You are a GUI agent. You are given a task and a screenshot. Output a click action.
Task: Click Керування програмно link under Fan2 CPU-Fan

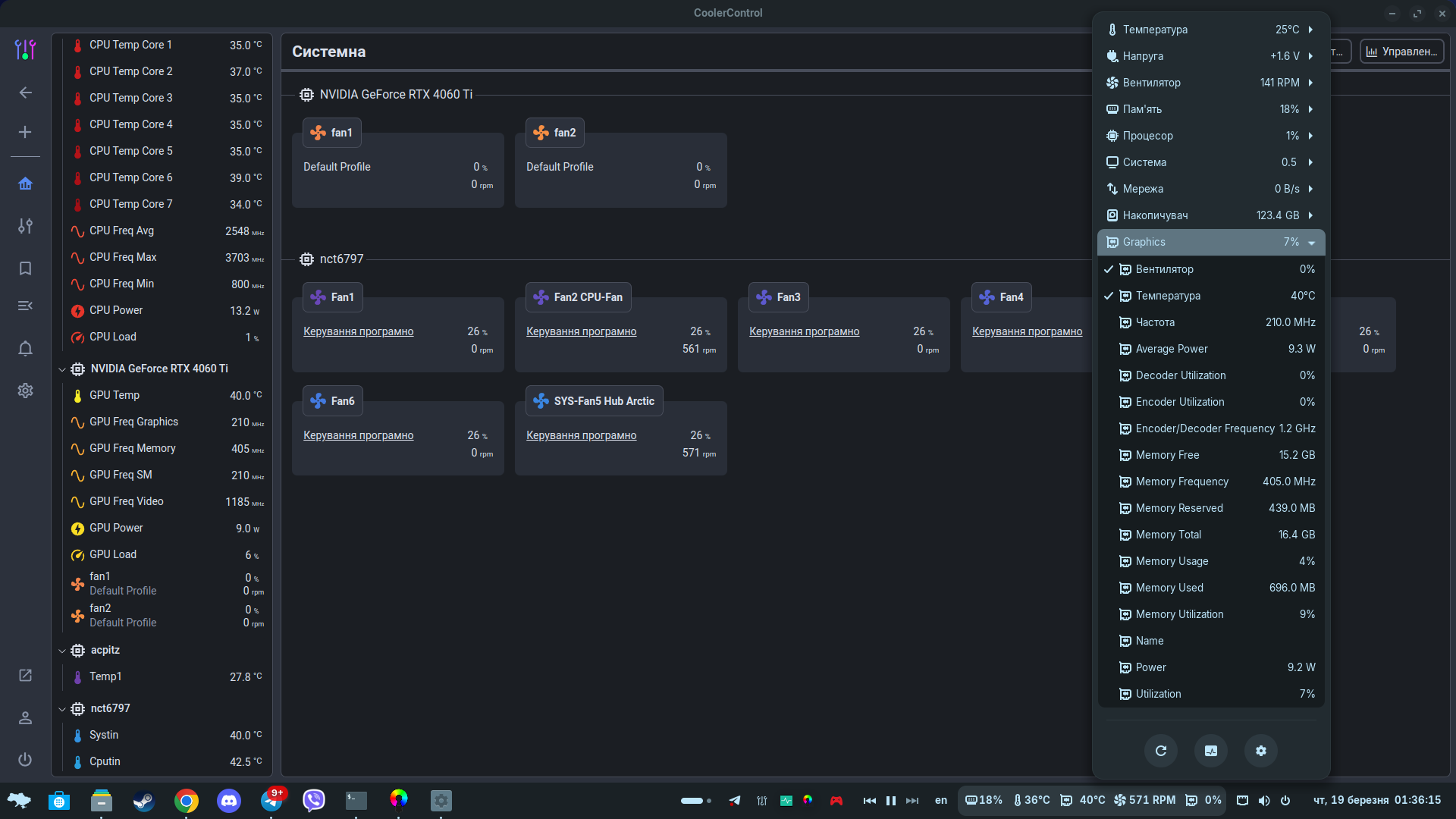point(581,331)
